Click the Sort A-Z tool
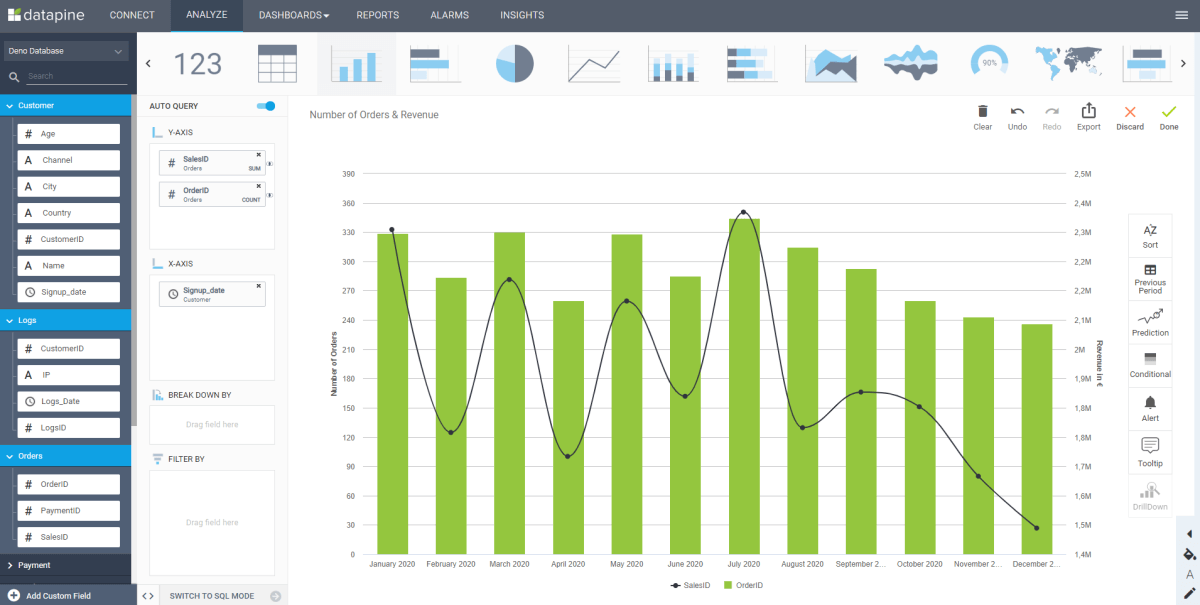This screenshot has width=1200, height=605. pos(1150,235)
